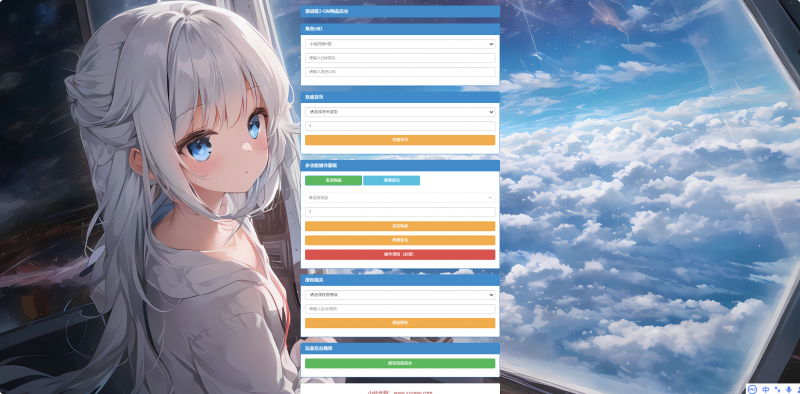Click the orange add authorization button
The image size is (800, 394).
(400, 323)
